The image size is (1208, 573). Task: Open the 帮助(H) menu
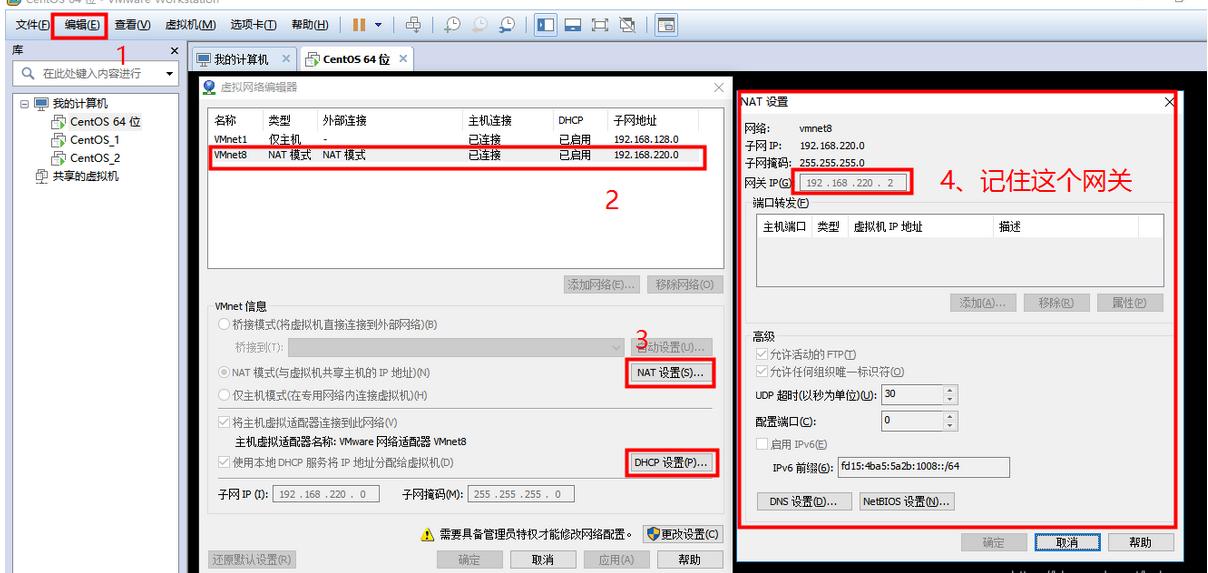309,24
